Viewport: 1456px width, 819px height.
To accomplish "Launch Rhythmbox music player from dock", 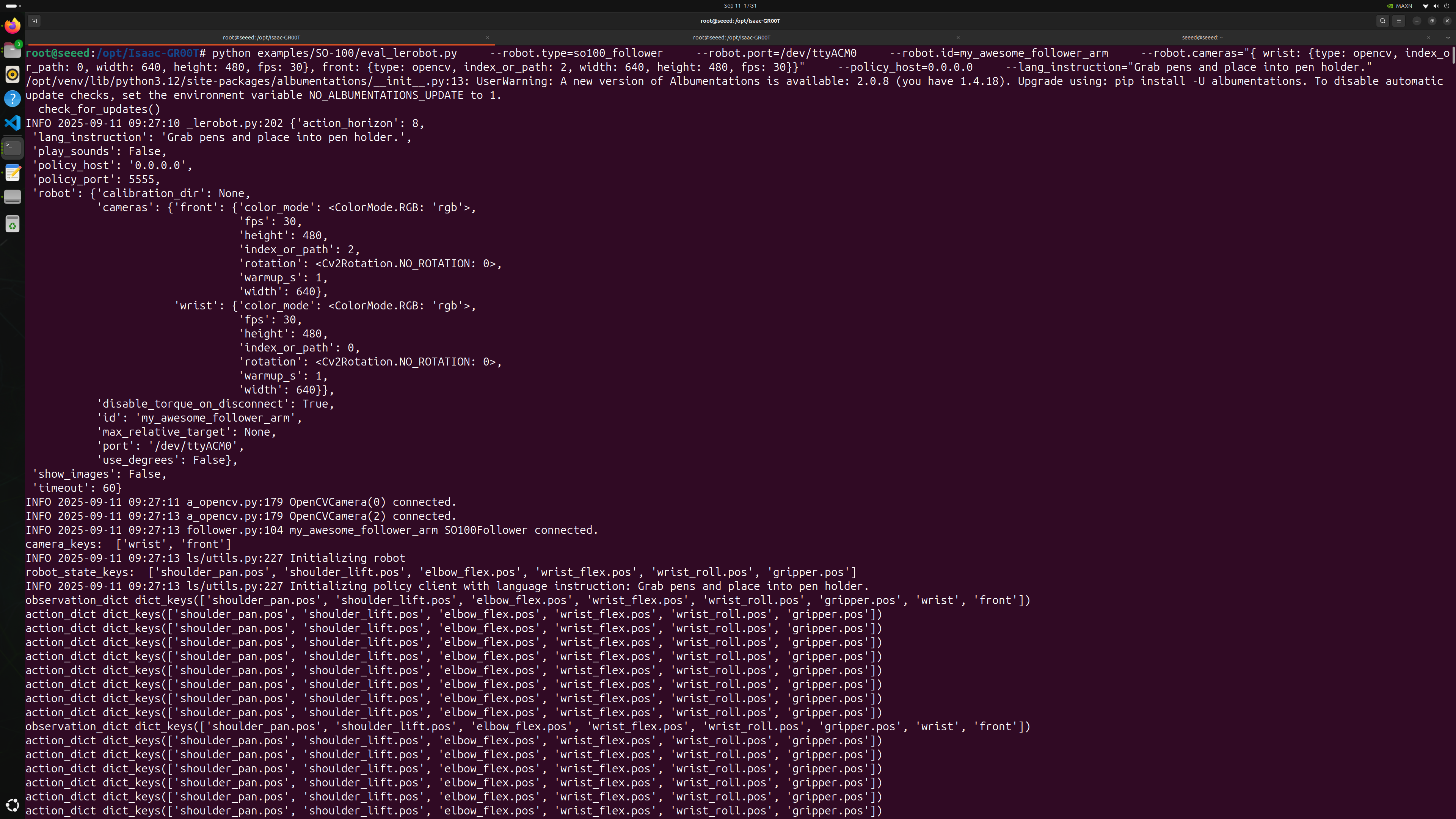I will [13, 75].
